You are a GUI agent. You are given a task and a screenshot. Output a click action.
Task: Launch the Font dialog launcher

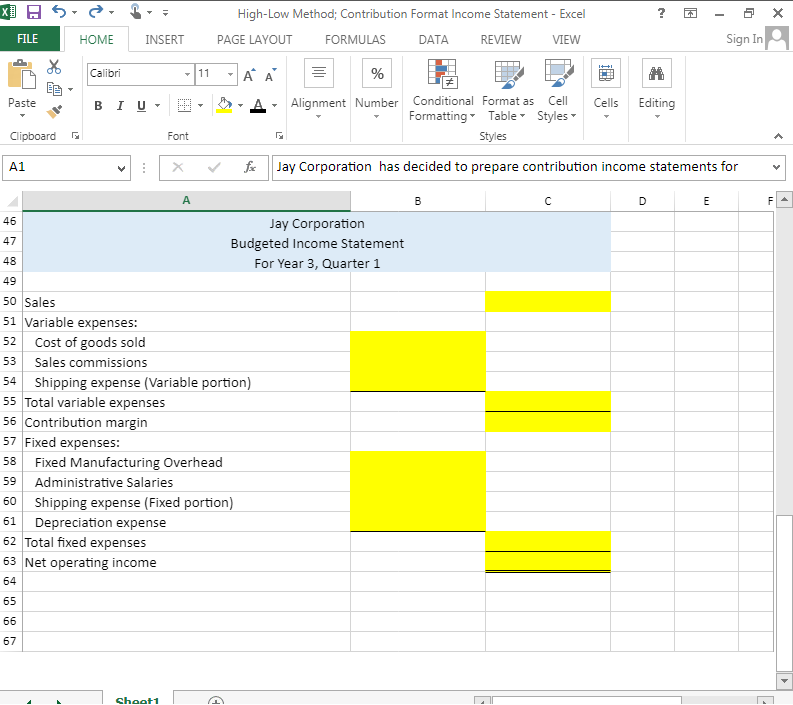point(279,136)
